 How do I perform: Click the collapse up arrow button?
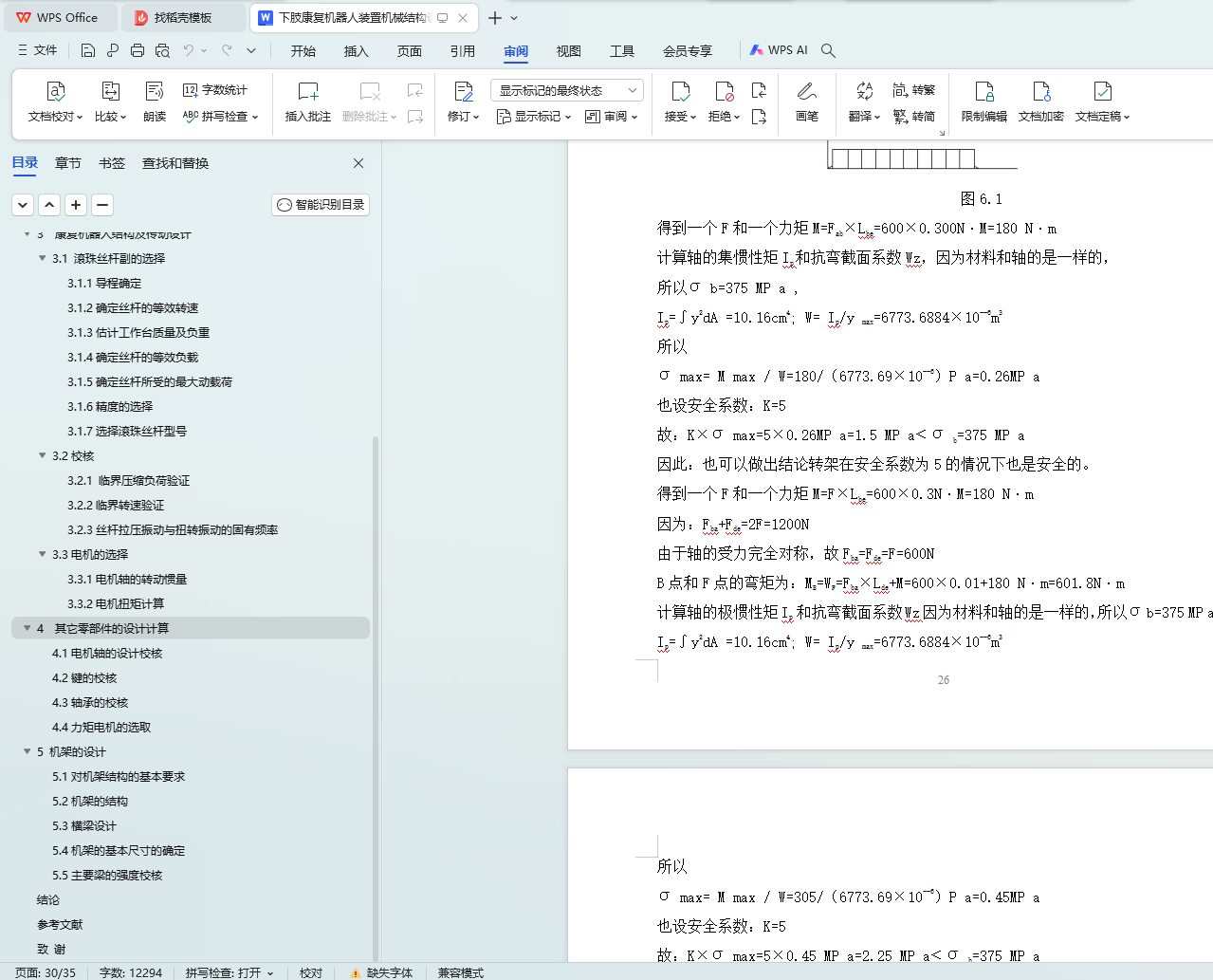click(49, 204)
